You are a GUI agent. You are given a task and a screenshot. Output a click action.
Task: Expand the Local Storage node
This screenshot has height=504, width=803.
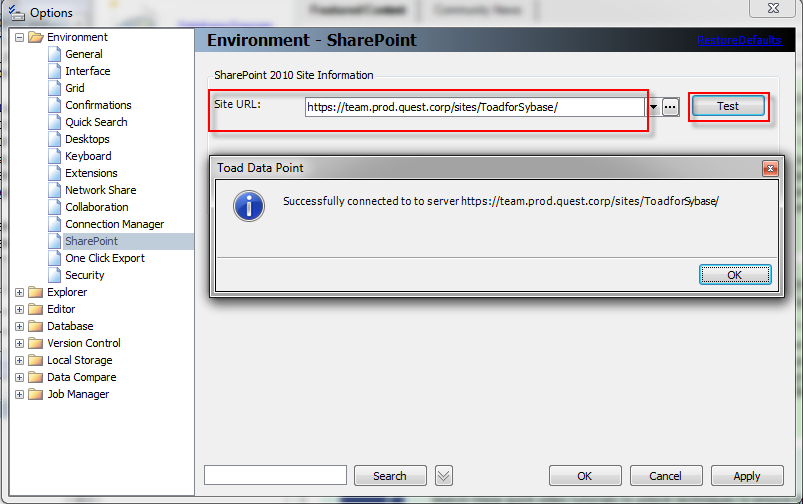[19, 361]
